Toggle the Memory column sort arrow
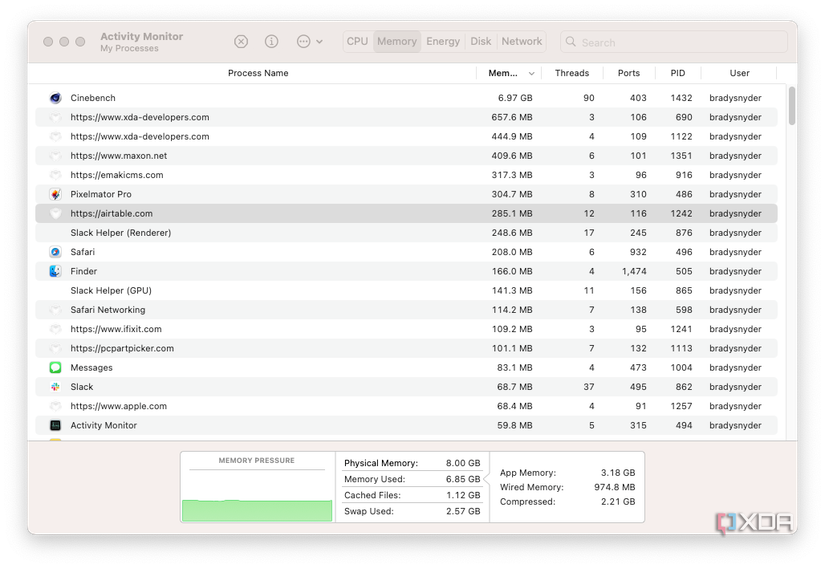Screen dimensions: 825x568 [531, 74]
